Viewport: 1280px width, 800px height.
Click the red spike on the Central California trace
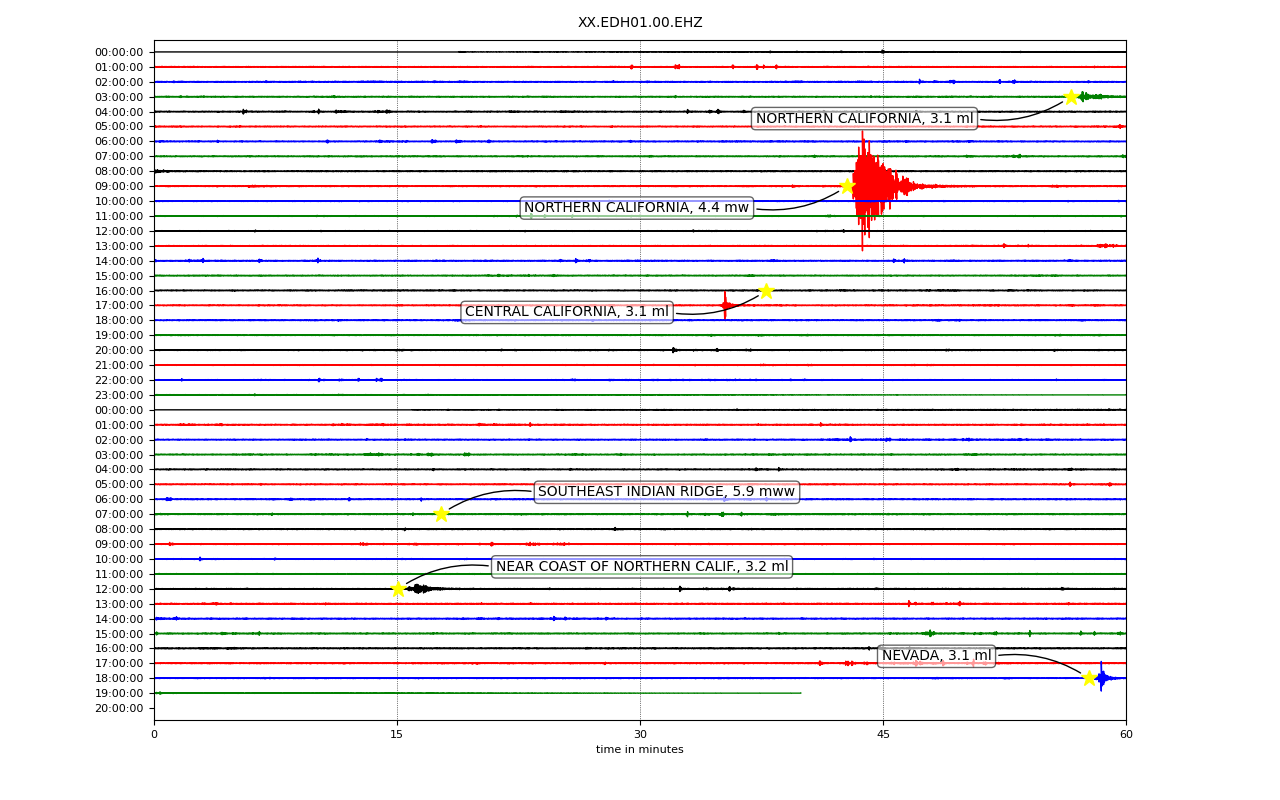725,305
